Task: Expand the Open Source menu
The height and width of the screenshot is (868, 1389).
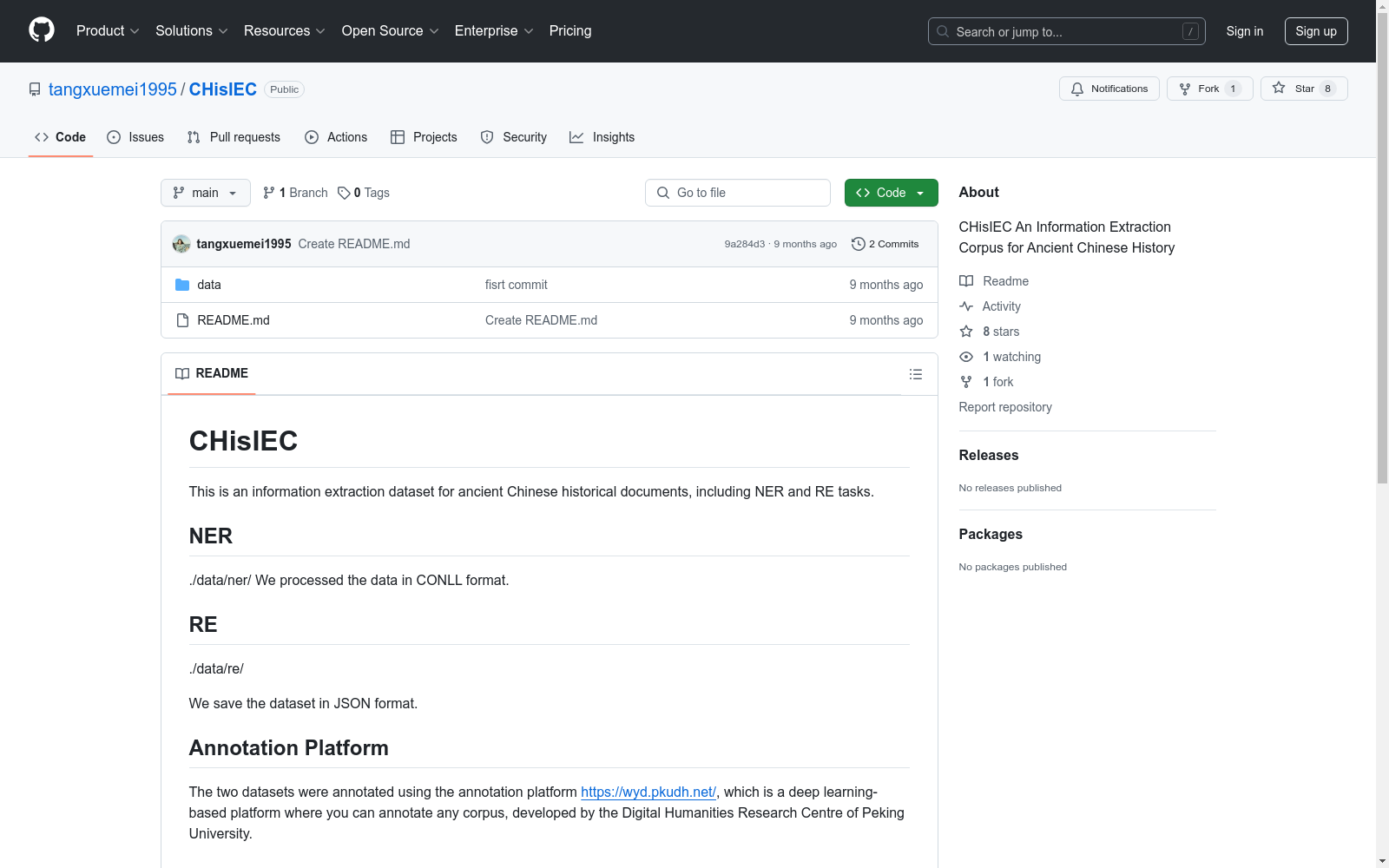Action: tap(391, 30)
